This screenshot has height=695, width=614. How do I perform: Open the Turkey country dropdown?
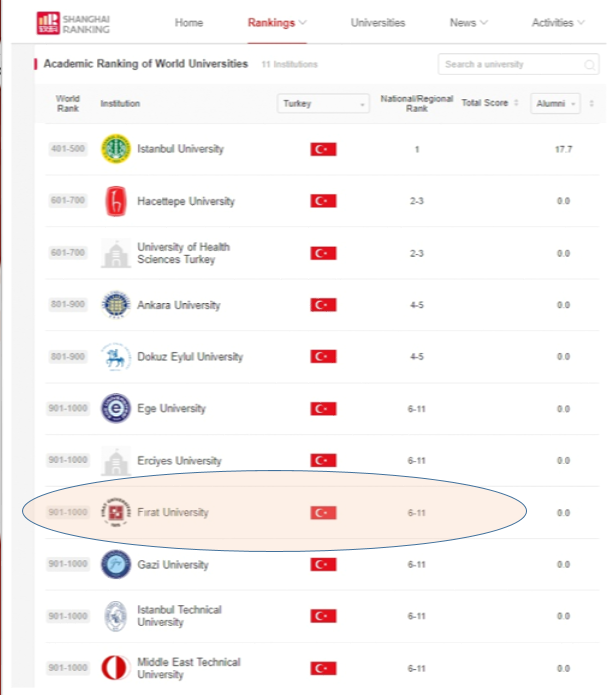click(x=323, y=104)
